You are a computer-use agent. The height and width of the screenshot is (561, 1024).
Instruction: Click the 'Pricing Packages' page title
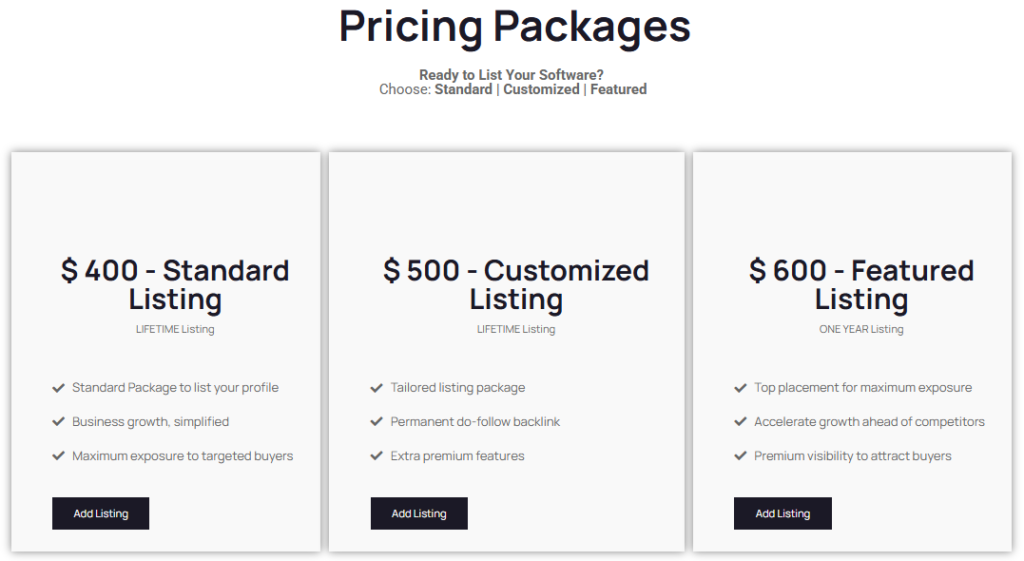[514, 27]
